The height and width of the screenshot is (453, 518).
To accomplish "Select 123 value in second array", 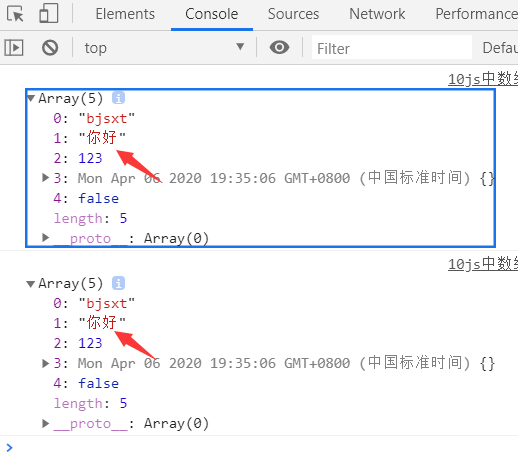I will coord(90,343).
